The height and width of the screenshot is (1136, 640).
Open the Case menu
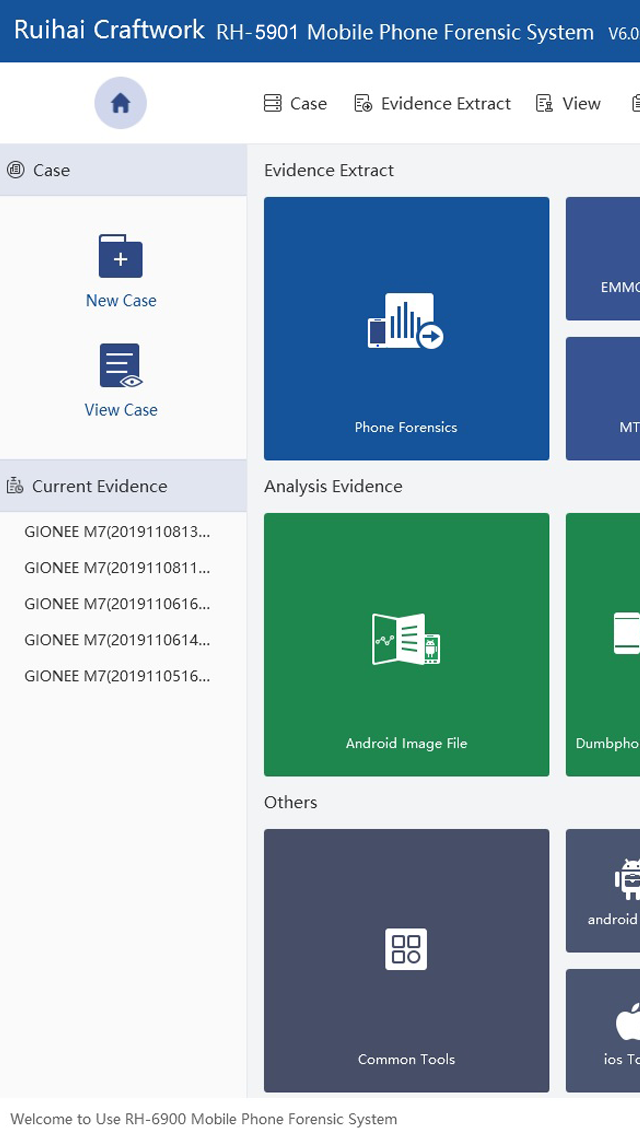pyautogui.click(x=296, y=104)
